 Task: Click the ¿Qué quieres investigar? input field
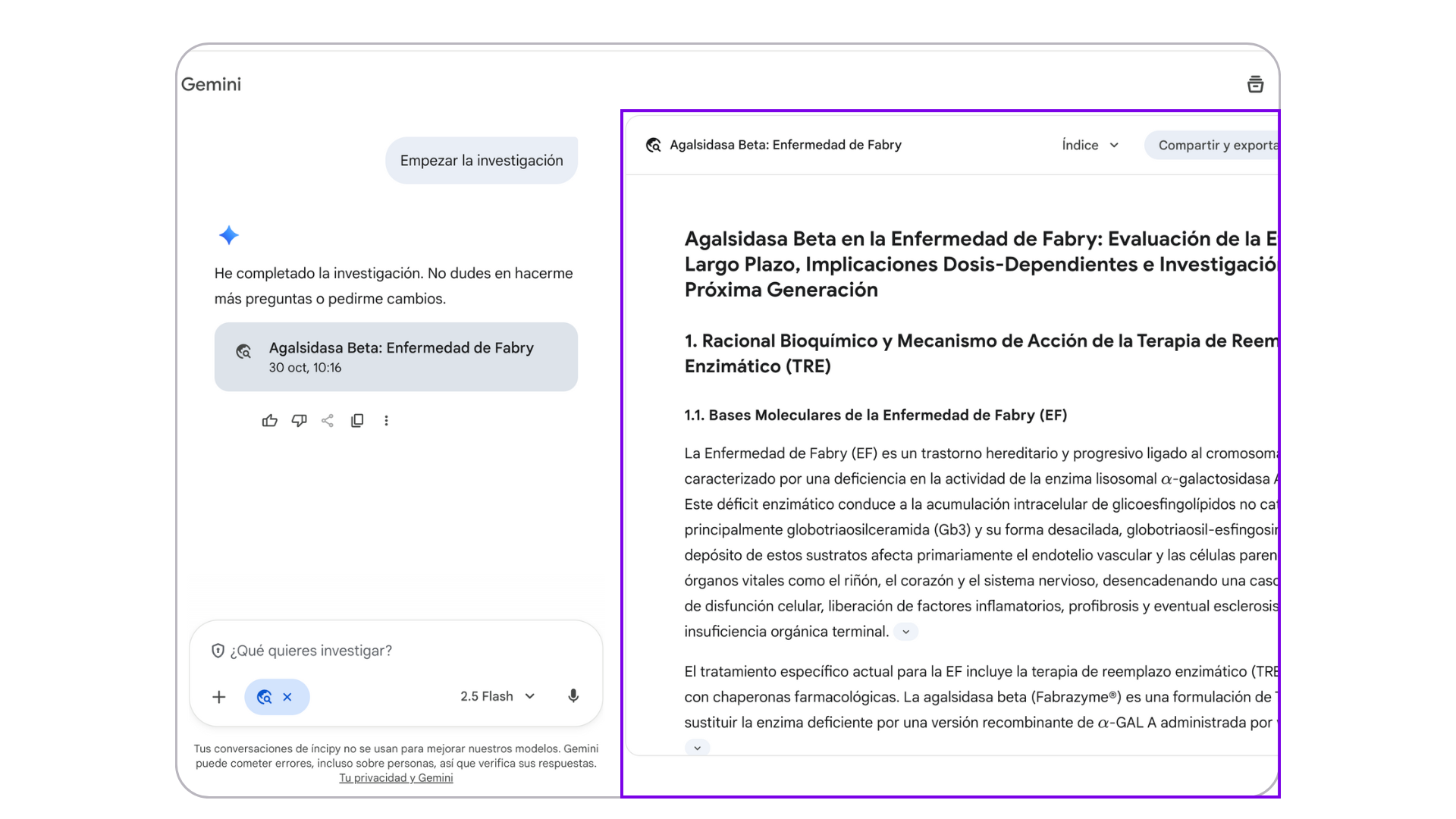tap(394, 651)
